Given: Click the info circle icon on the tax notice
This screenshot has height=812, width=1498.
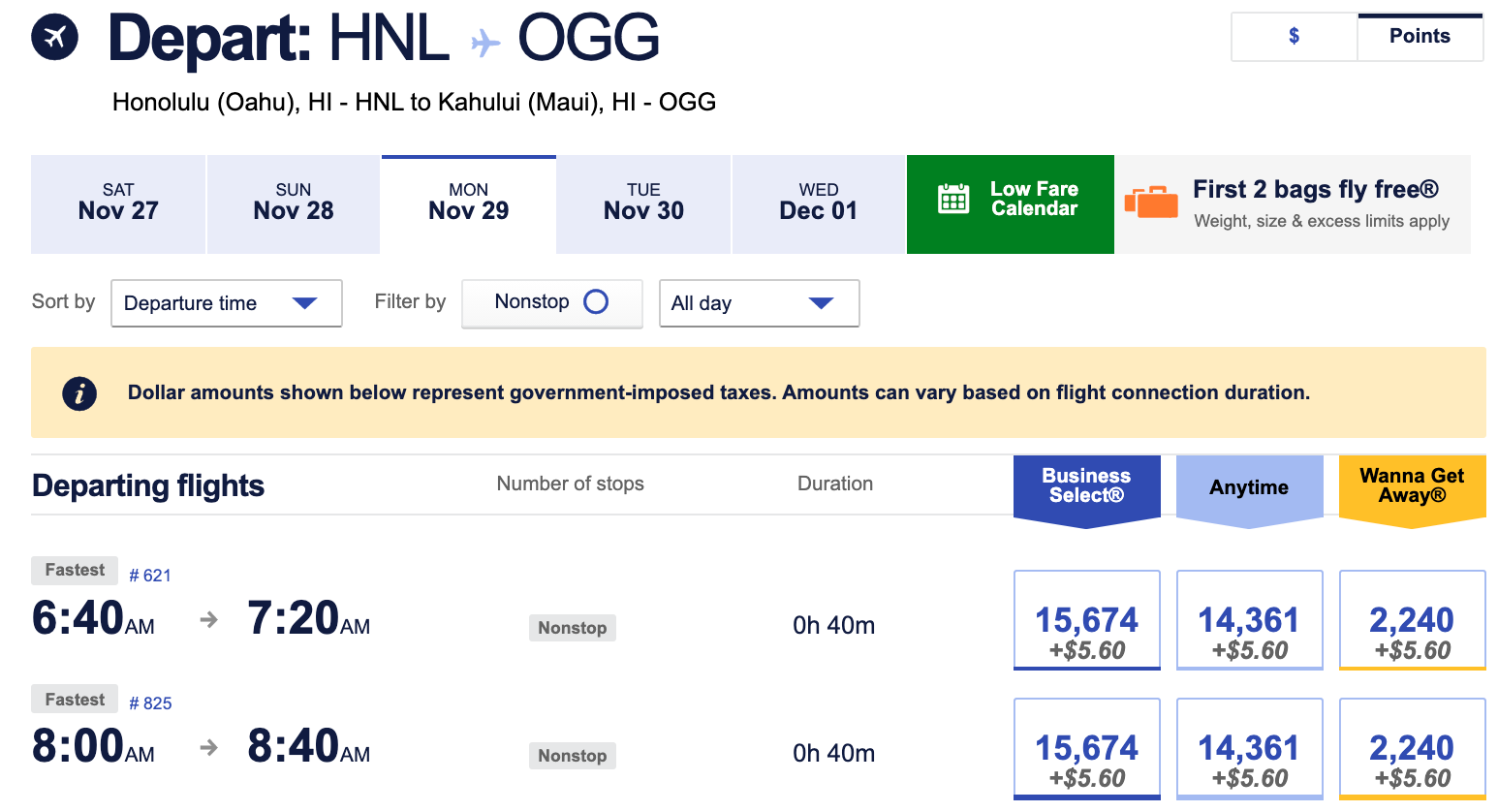Looking at the screenshot, I should click(79, 392).
